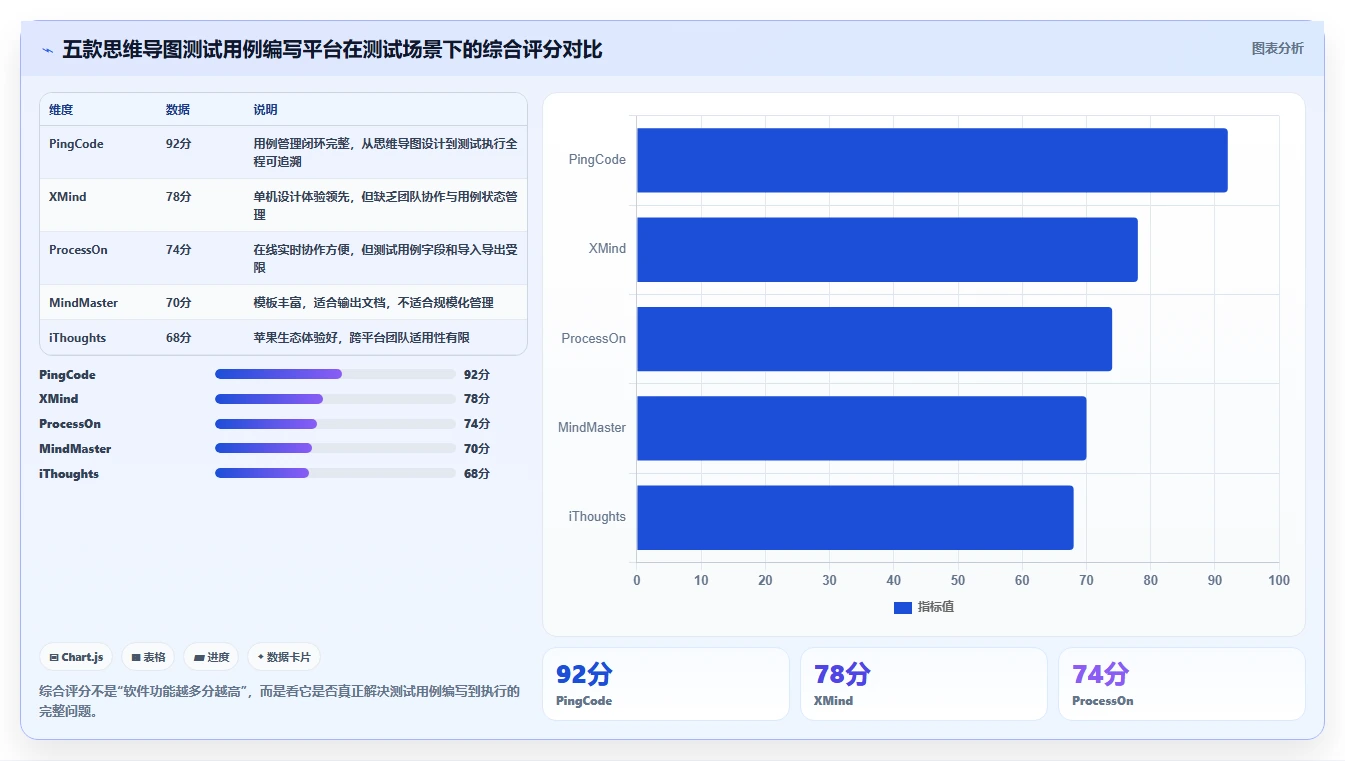The width and height of the screenshot is (1345, 761).
Task: Click the PingCode bar in the chart
Action: [932, 160]
